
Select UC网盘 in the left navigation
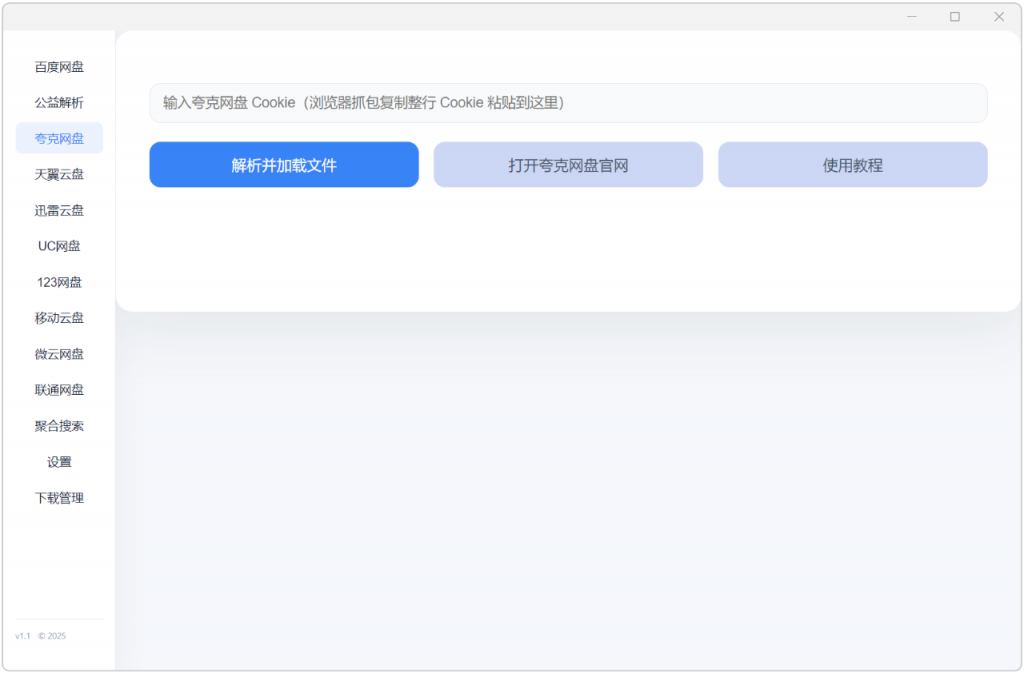click(59, 246)
